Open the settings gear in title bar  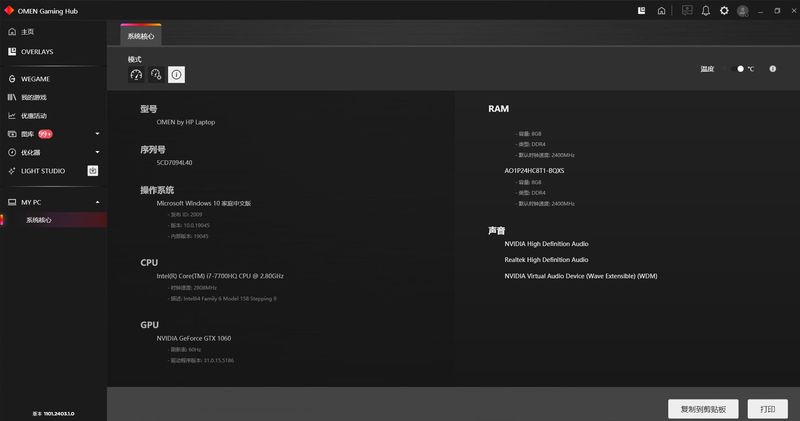[x=723, y=10]
